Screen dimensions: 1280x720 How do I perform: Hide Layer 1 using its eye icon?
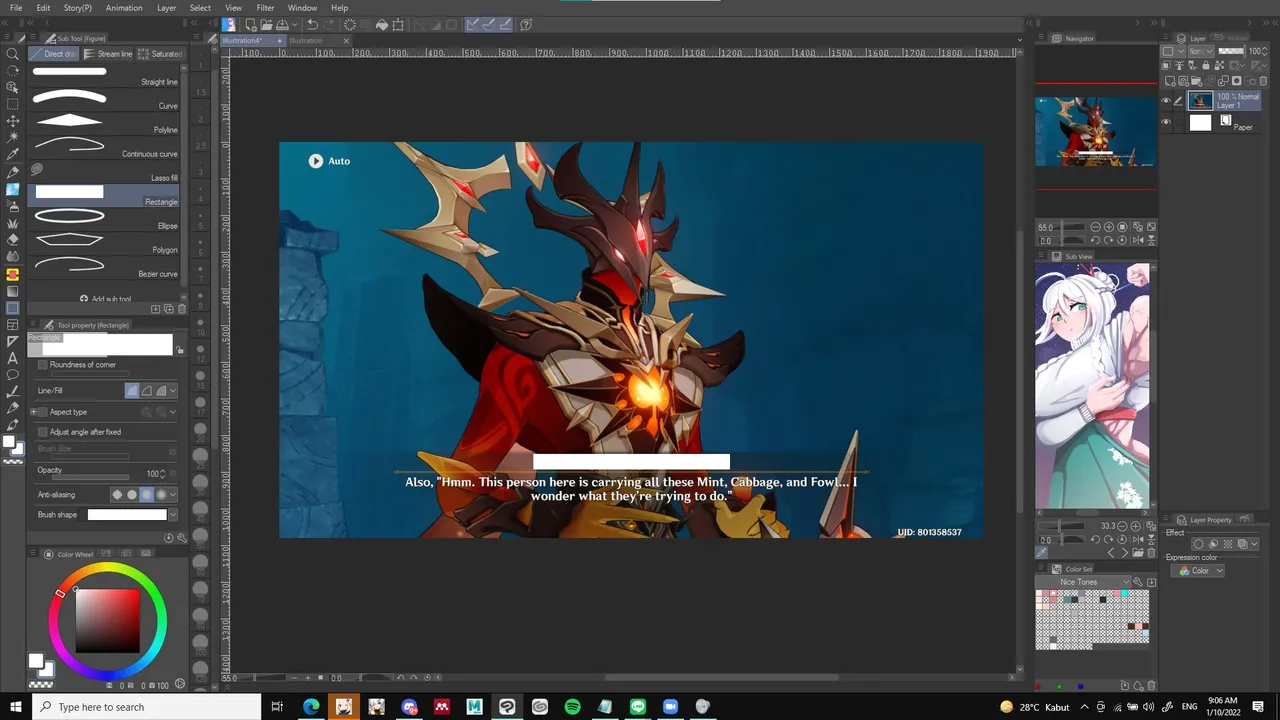(1166, 101)
